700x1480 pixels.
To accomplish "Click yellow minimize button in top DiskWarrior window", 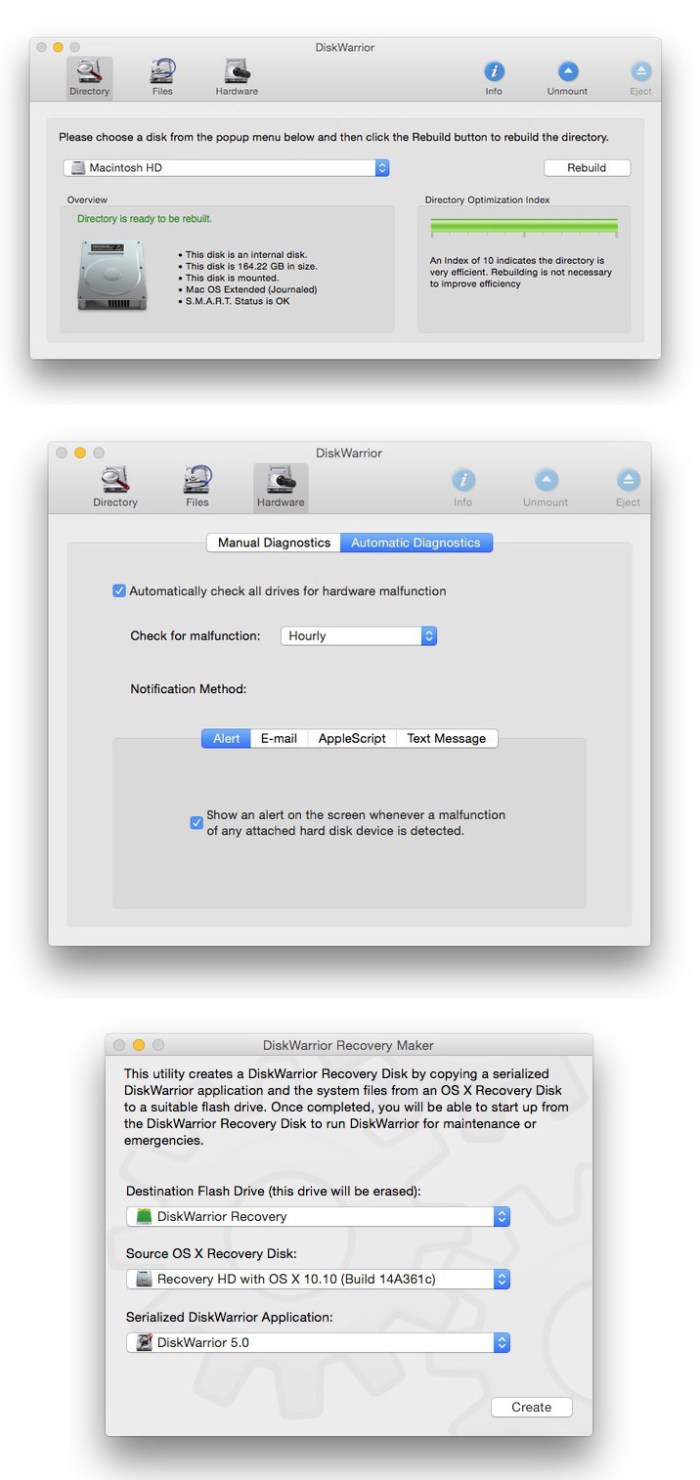I will (x=58, y=47).
